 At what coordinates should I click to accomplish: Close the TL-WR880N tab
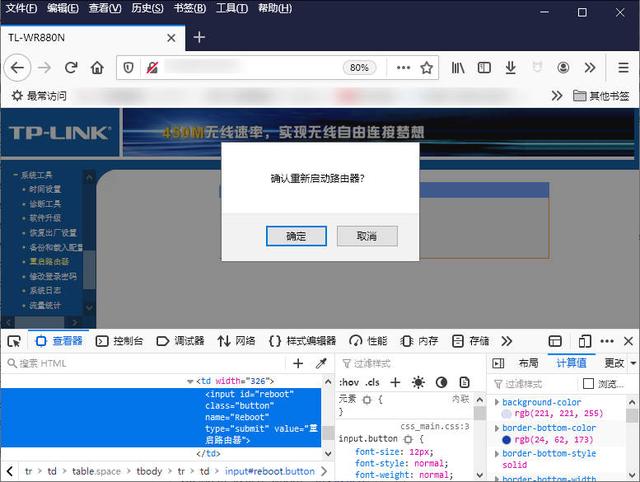[171, 38]
